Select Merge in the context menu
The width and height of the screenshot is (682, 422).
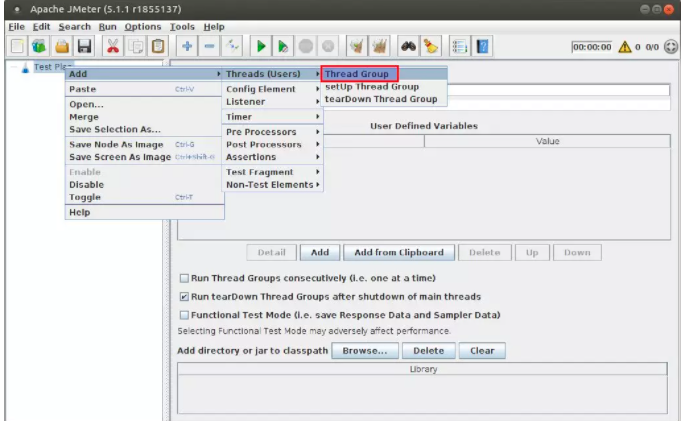pyautogui.click(x=144, y=117)
